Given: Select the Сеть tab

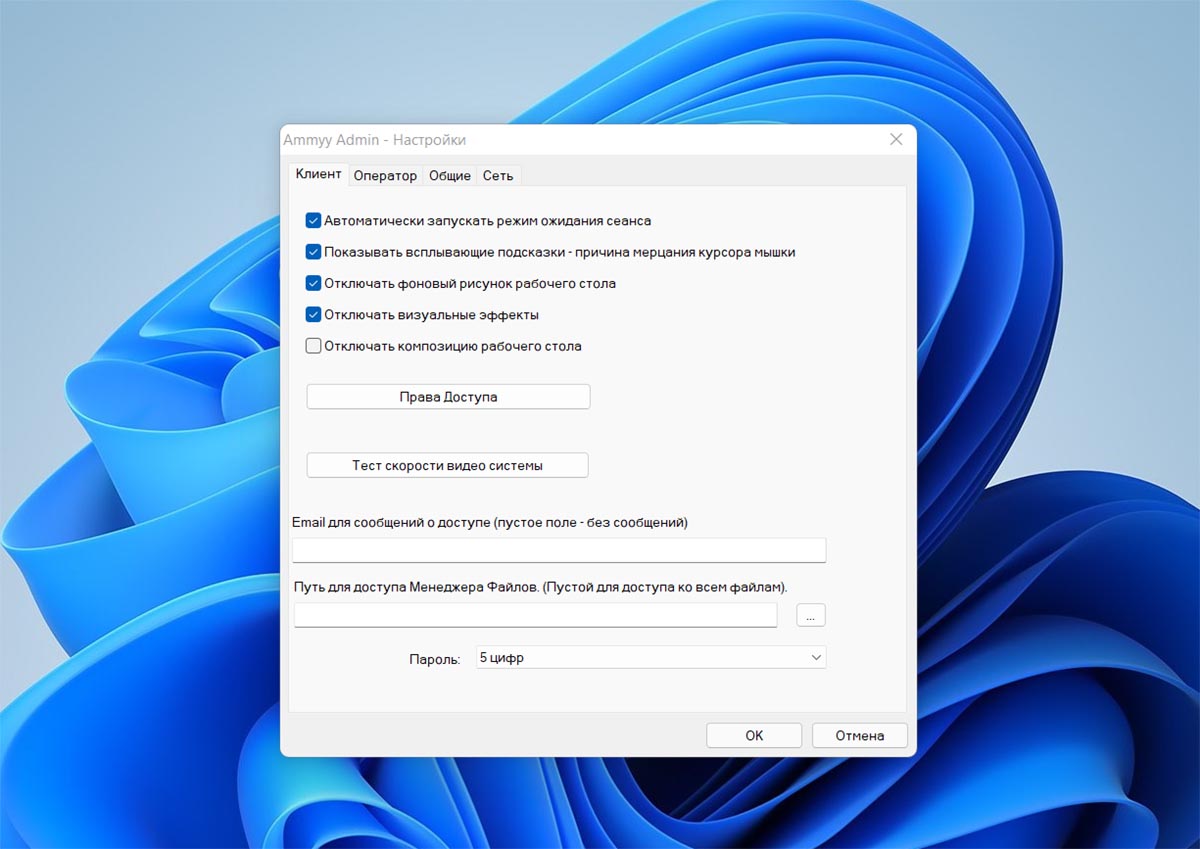Looking at the screenshot, I should click(498, 176).
